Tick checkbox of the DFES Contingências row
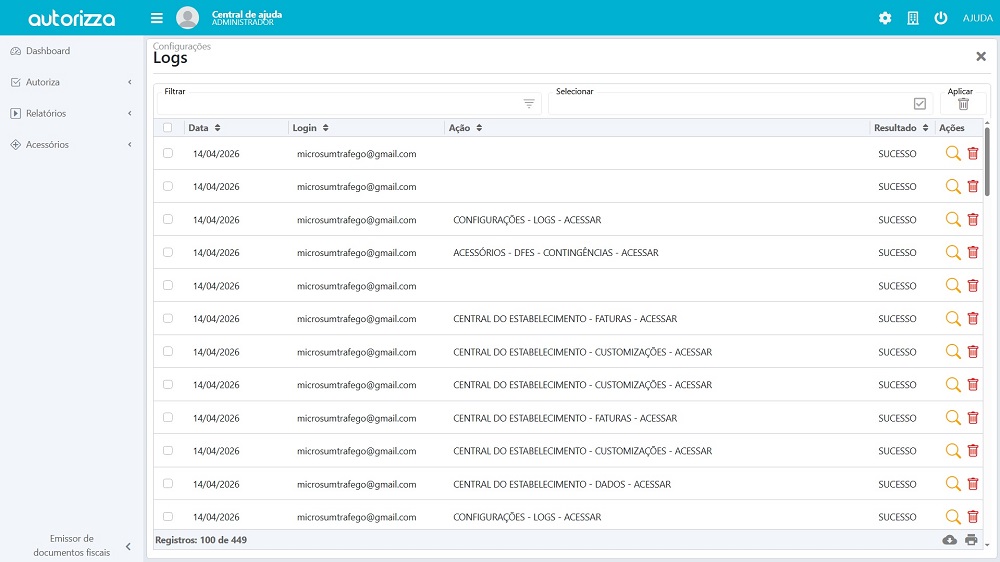This screenshot has width=1000, height=562. pyautogui.click(x=168, y=252)
